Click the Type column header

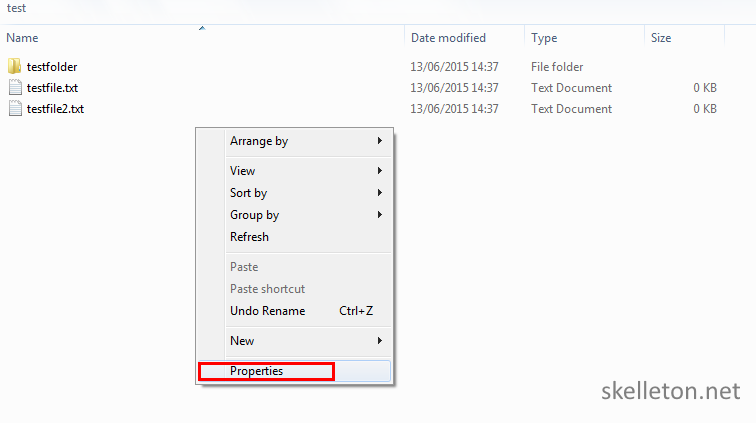pyautogui.click(x=584, y=38)
